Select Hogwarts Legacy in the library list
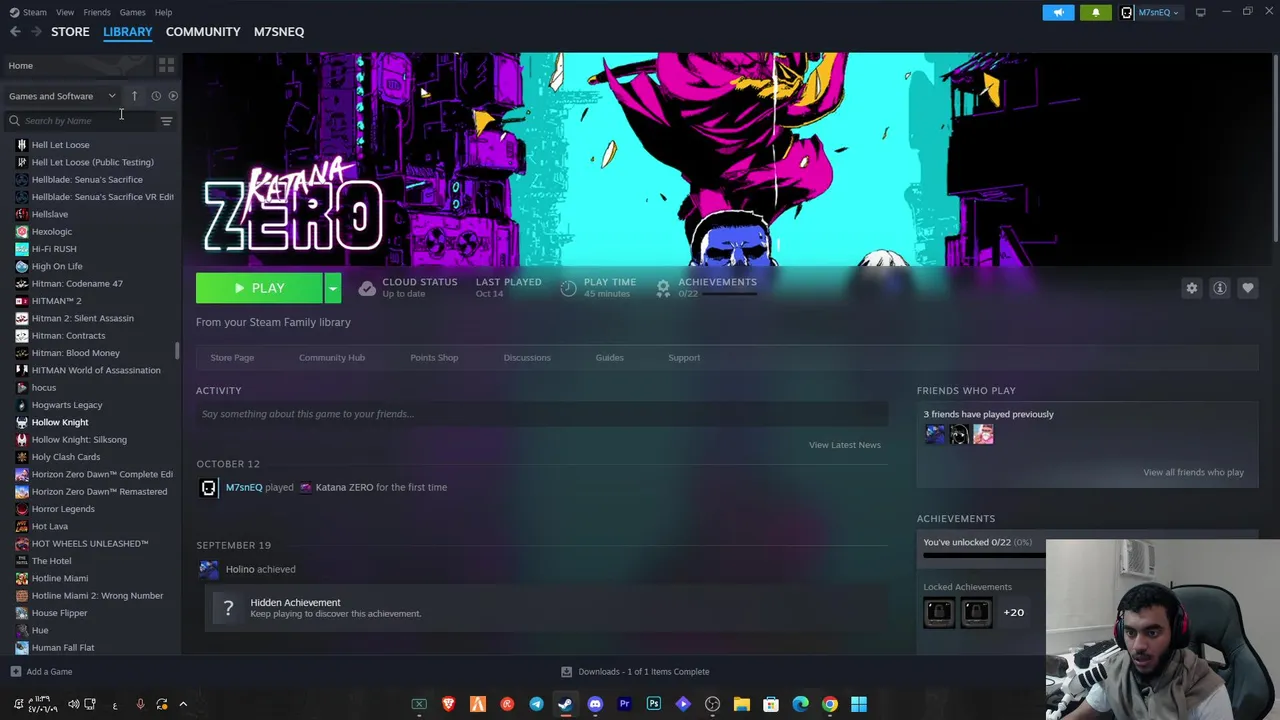The width and height of the screenshot is (1280, 720). (67, 405)
